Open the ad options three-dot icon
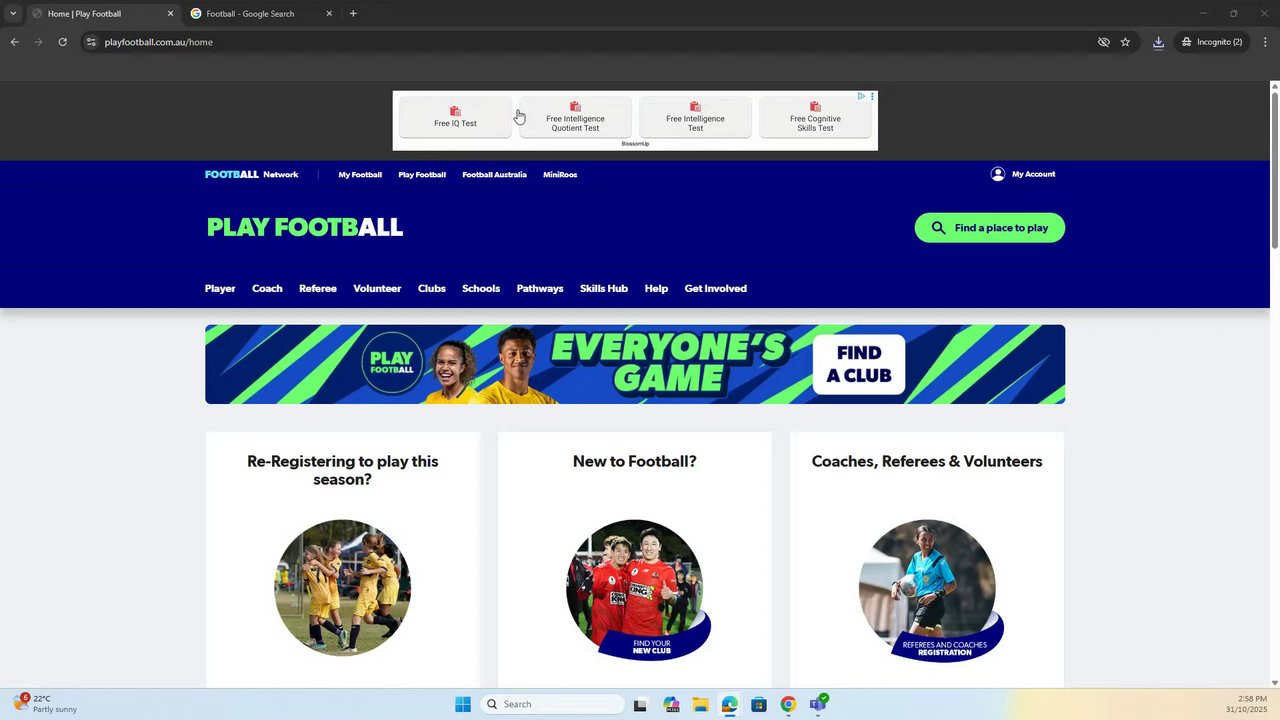The width and height of the screenshot is (1280, 720). (x=872, y=96)
